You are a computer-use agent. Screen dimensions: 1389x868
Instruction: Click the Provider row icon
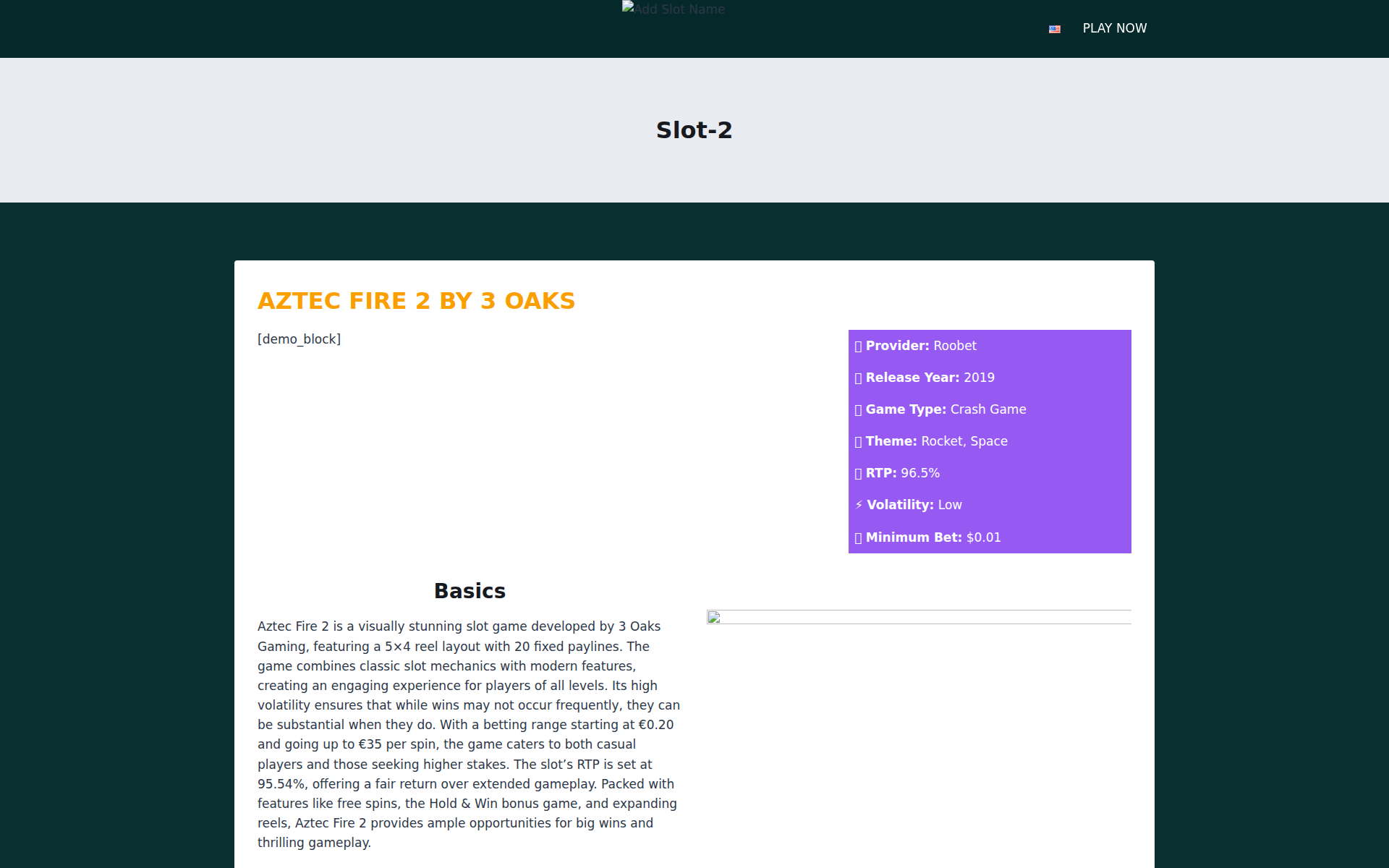pyautogui.click(x=858, y=346)
